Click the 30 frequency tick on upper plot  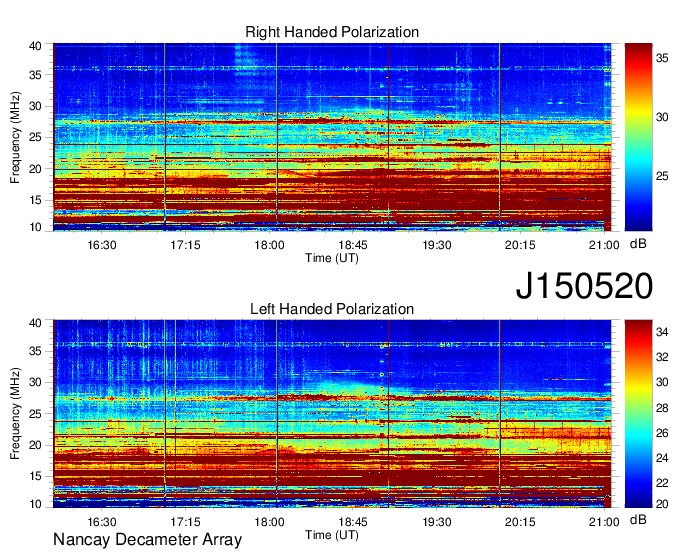36,106
